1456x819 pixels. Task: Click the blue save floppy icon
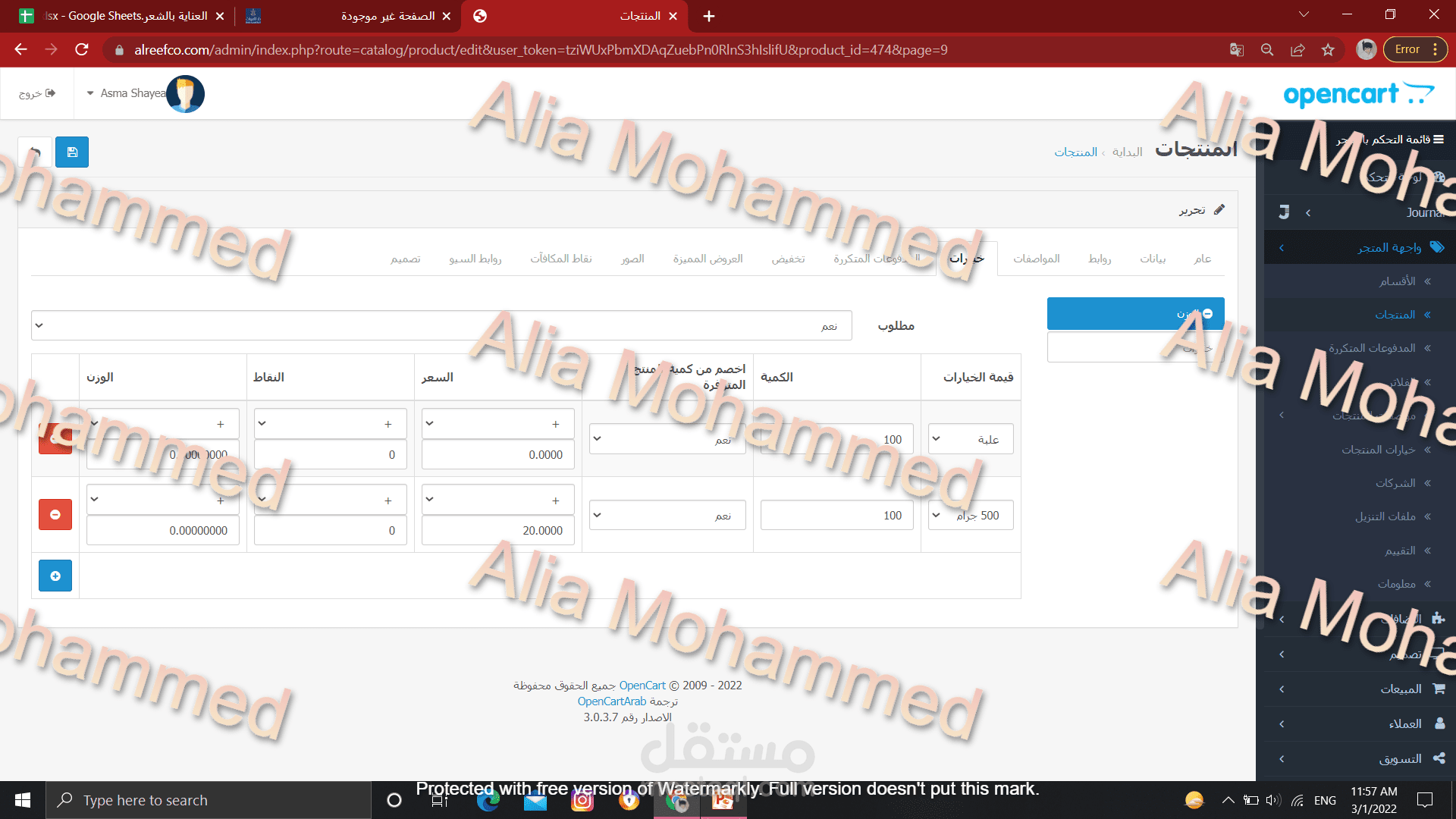click(72, 152)
